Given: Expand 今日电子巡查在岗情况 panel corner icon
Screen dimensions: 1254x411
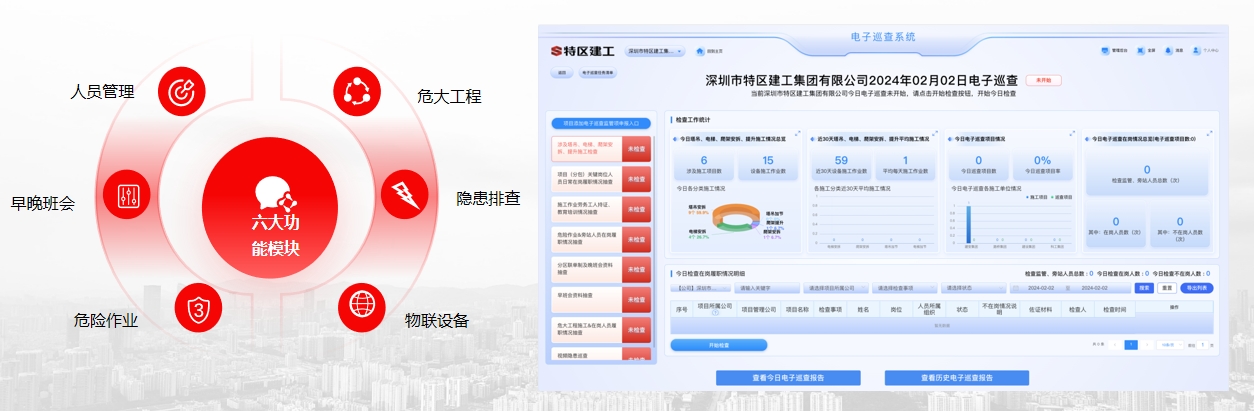Looking at the screenshot, I should [1209, 133].
